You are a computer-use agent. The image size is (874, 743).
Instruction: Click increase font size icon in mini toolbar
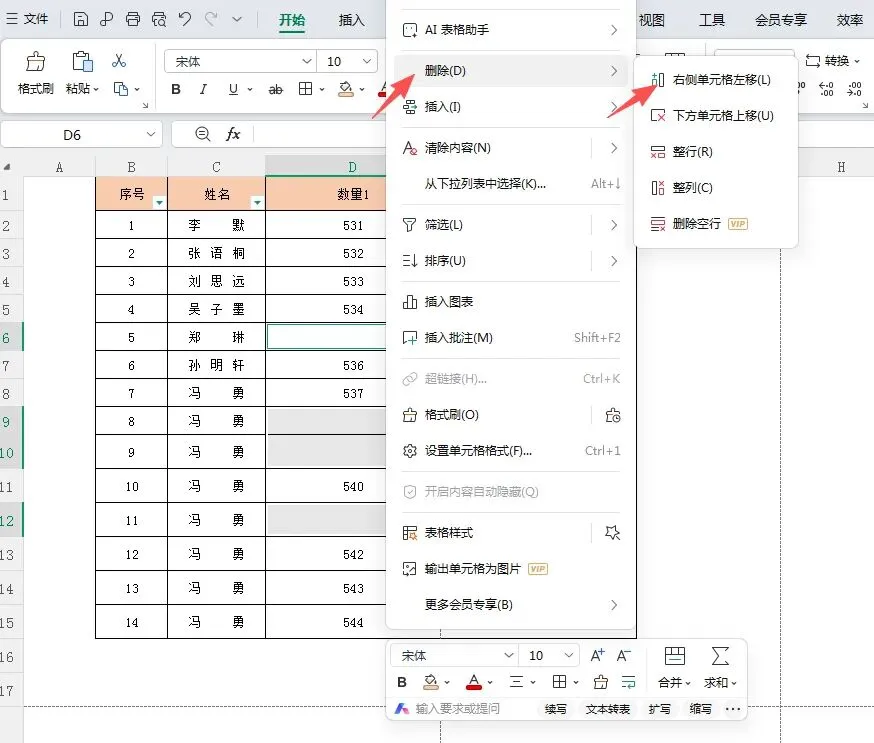tap(597, 655)
